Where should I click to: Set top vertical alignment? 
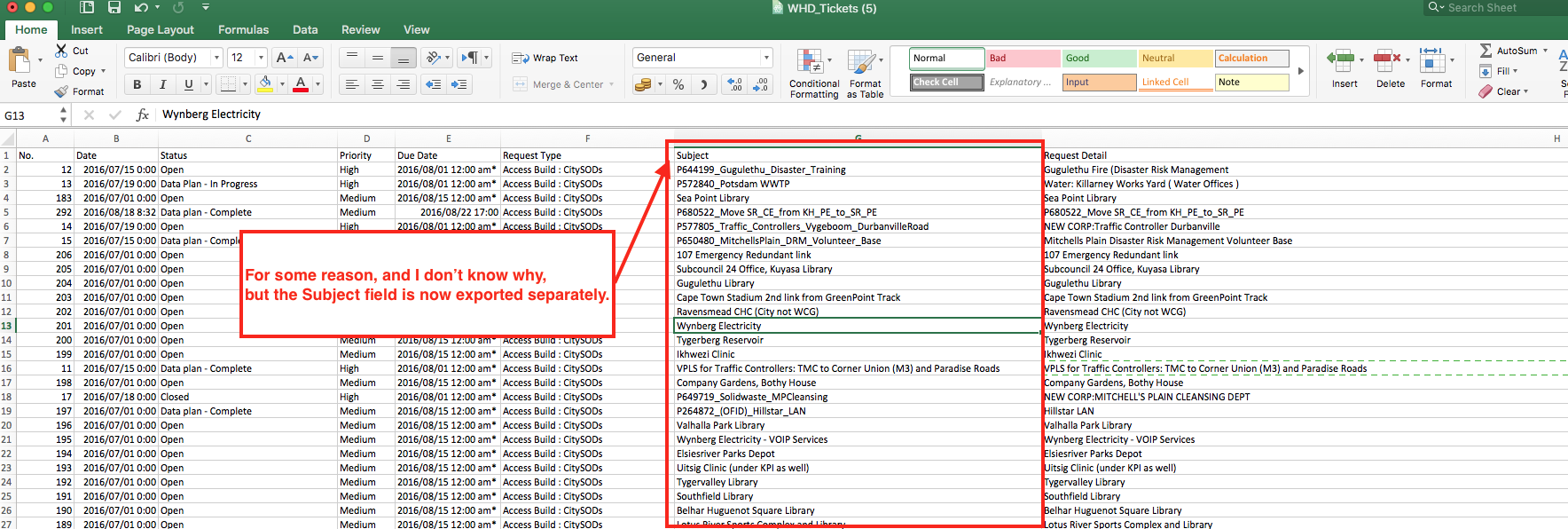click(x=352, y=58)
